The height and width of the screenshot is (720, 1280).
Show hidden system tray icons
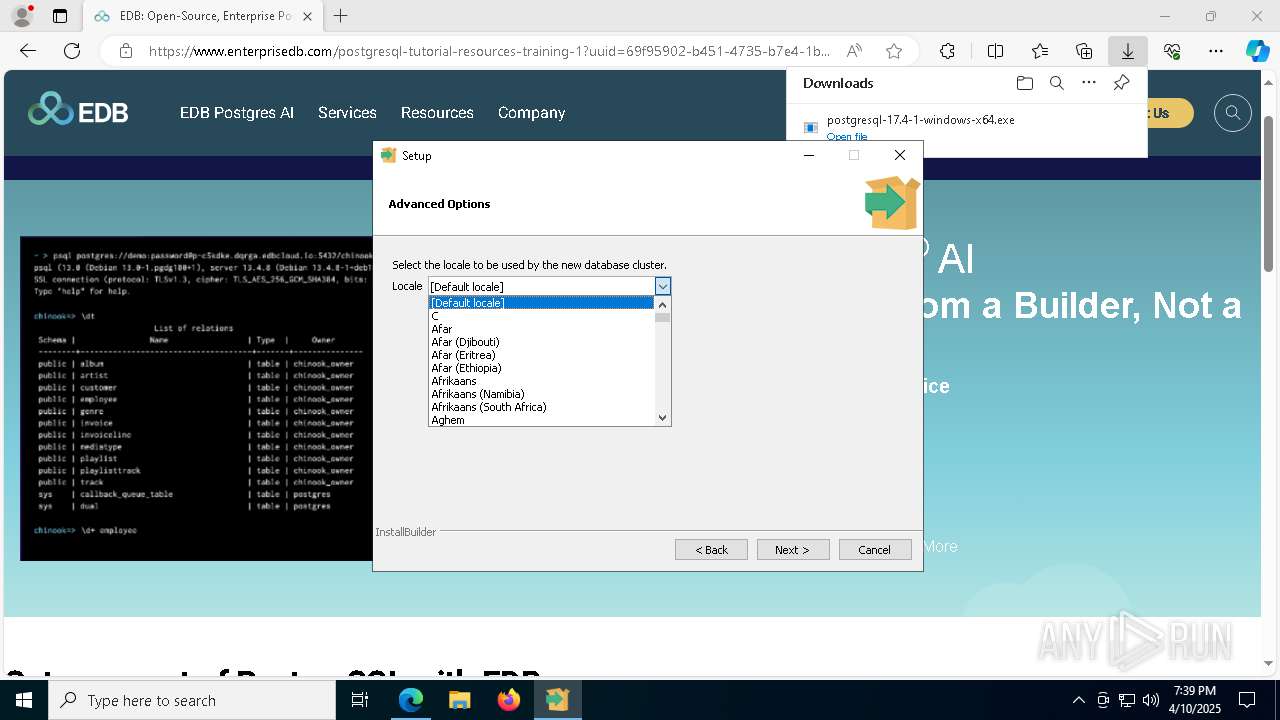[x=1078, y=700]
